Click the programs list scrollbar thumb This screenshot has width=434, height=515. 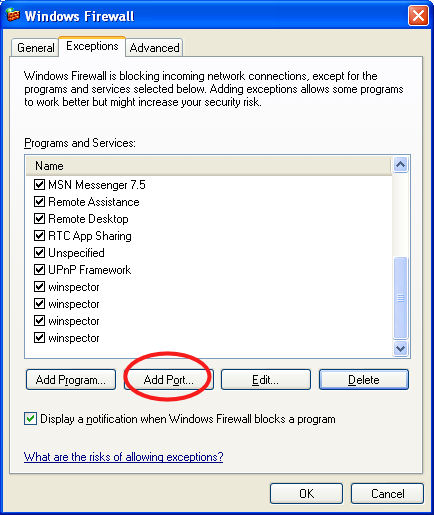(400, 298)
